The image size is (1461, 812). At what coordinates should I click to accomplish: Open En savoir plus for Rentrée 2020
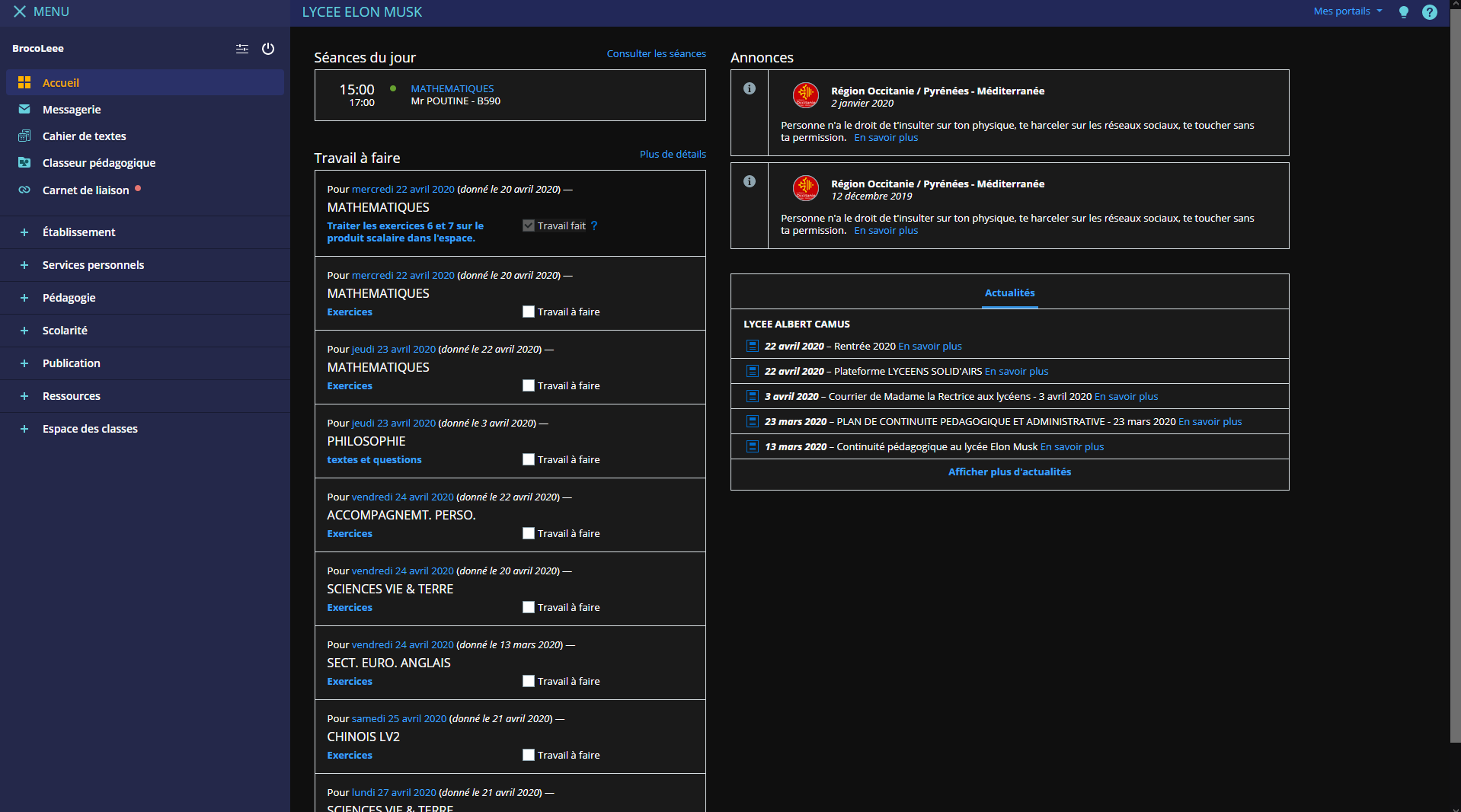[930, 347]
